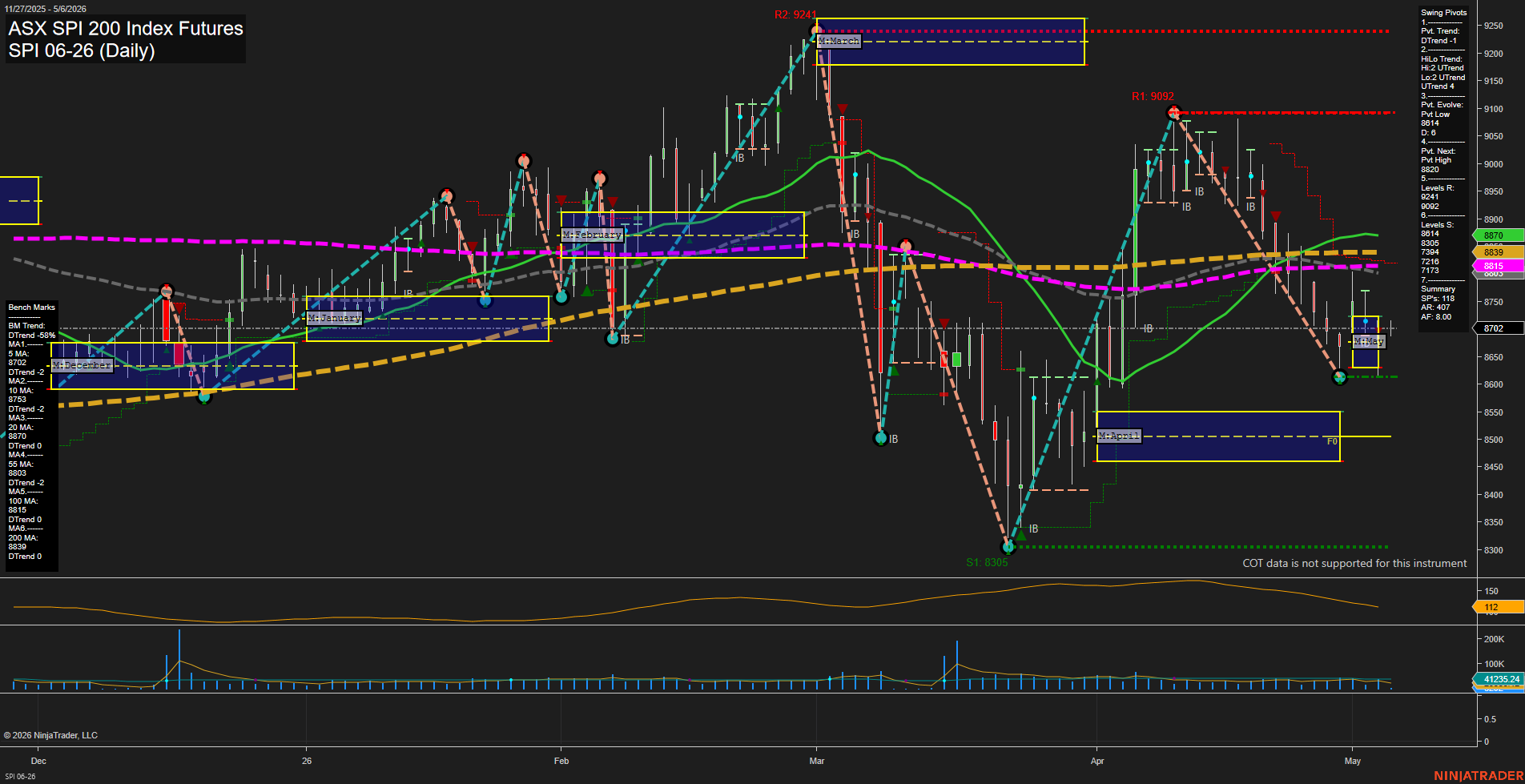Click the © 2026 NinjaTrader, LLC copyright
This screenshot has height=784, width=1525.
tap(50, 735)
